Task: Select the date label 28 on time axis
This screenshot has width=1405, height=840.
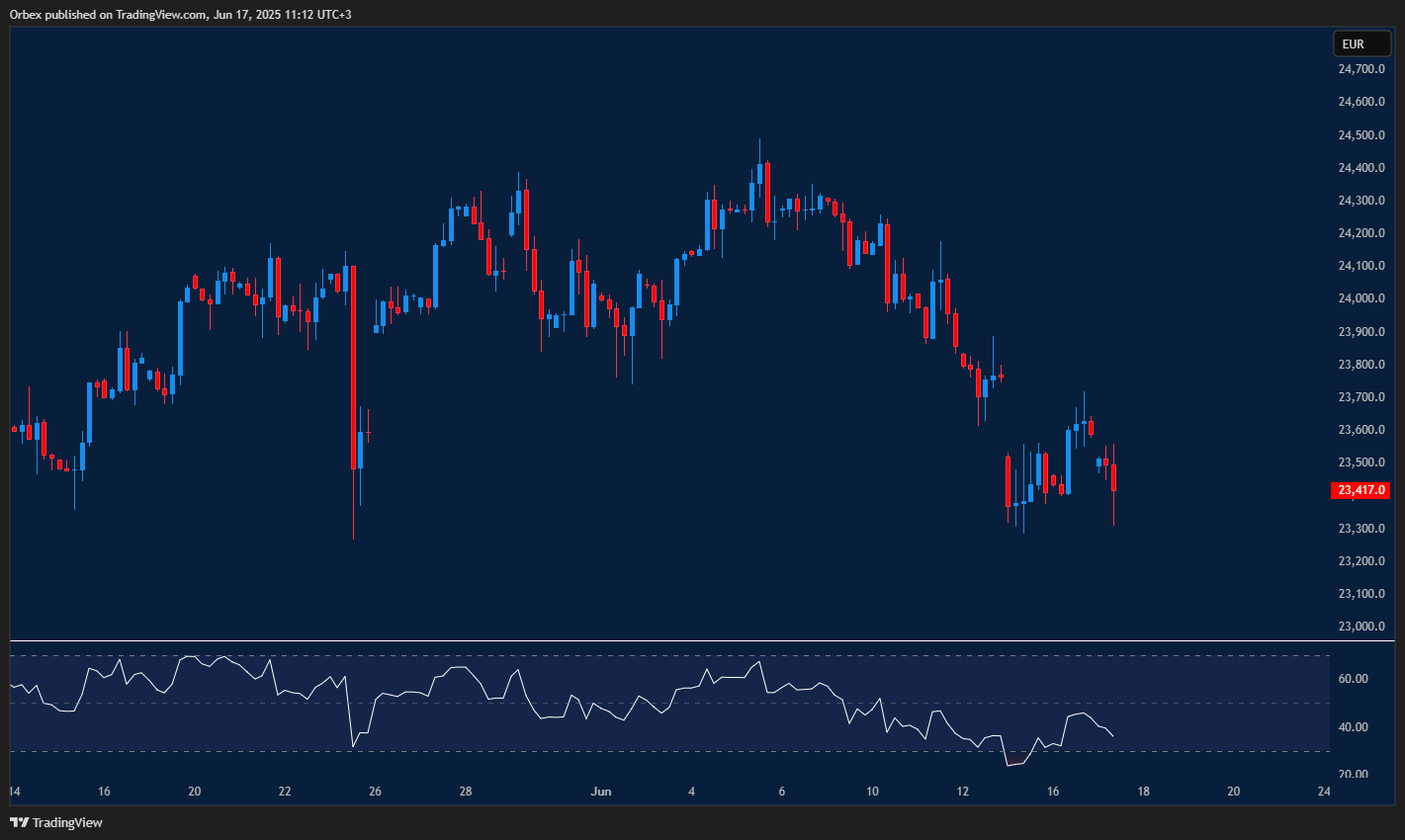Action: pyautogui.click(x=465, y=792)
